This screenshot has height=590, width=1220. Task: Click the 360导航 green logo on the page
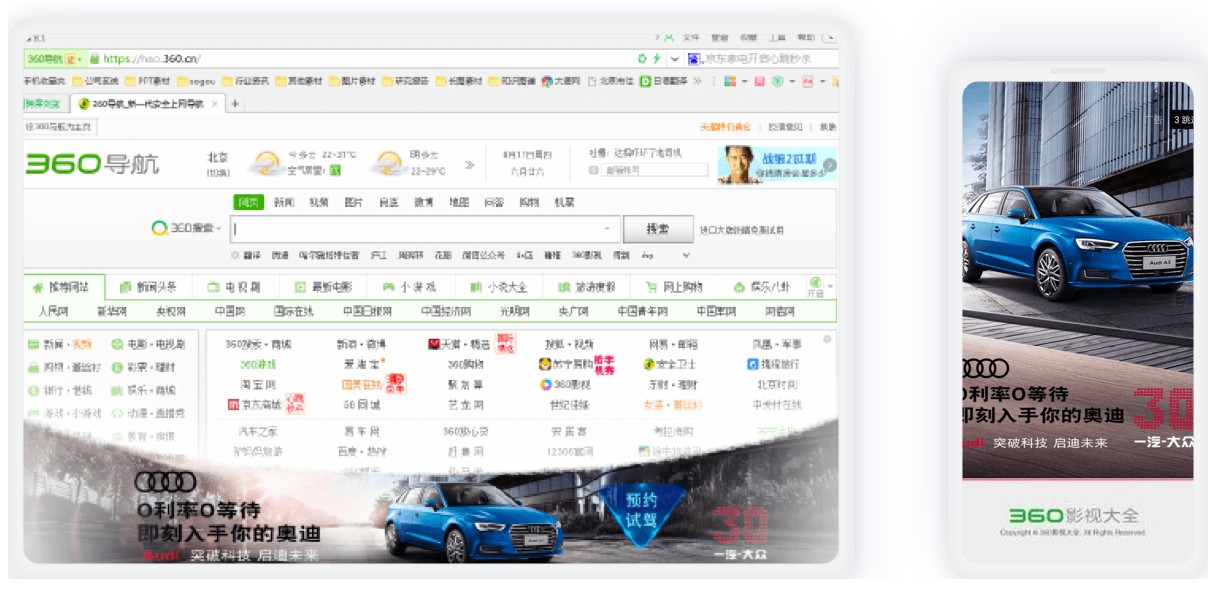[x=93, y=164]
